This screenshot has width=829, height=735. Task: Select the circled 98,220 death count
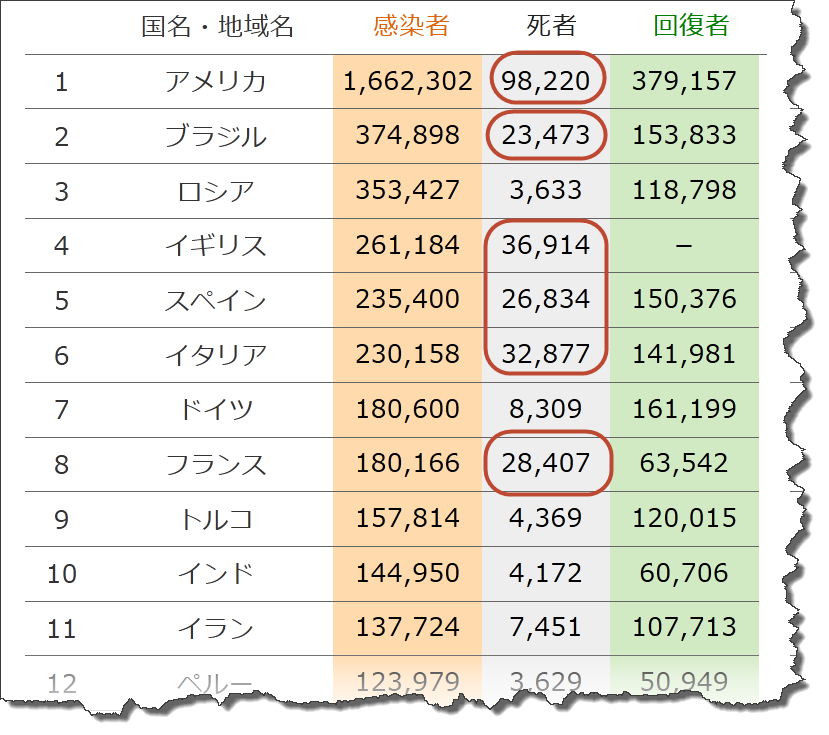(x=546, y=81)
